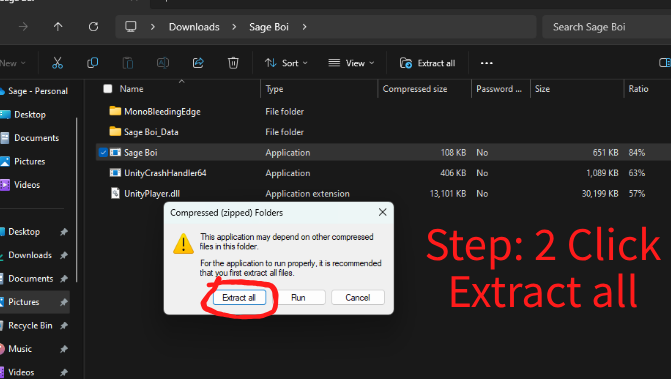Go up one folder level arrow
The image size is (671, 379).
(58, 27)
